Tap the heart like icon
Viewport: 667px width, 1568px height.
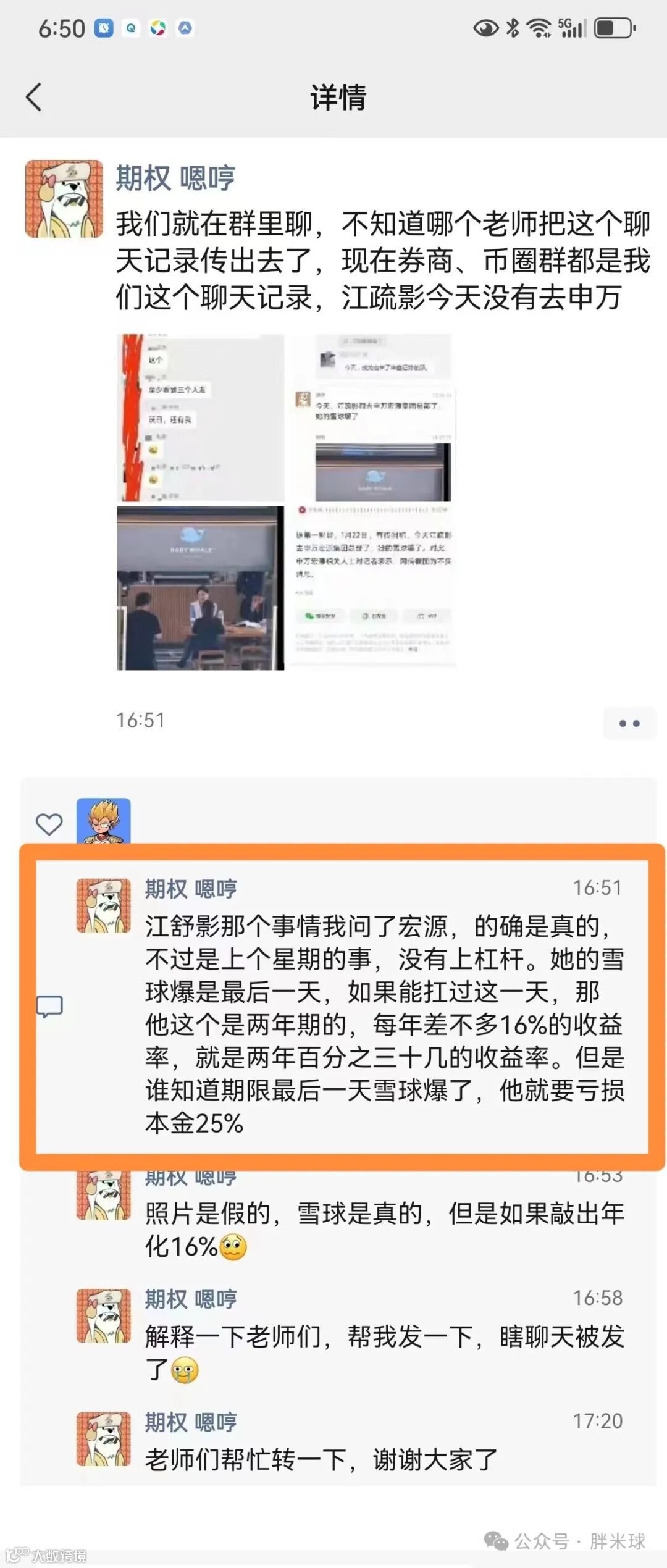click(49, 824)
